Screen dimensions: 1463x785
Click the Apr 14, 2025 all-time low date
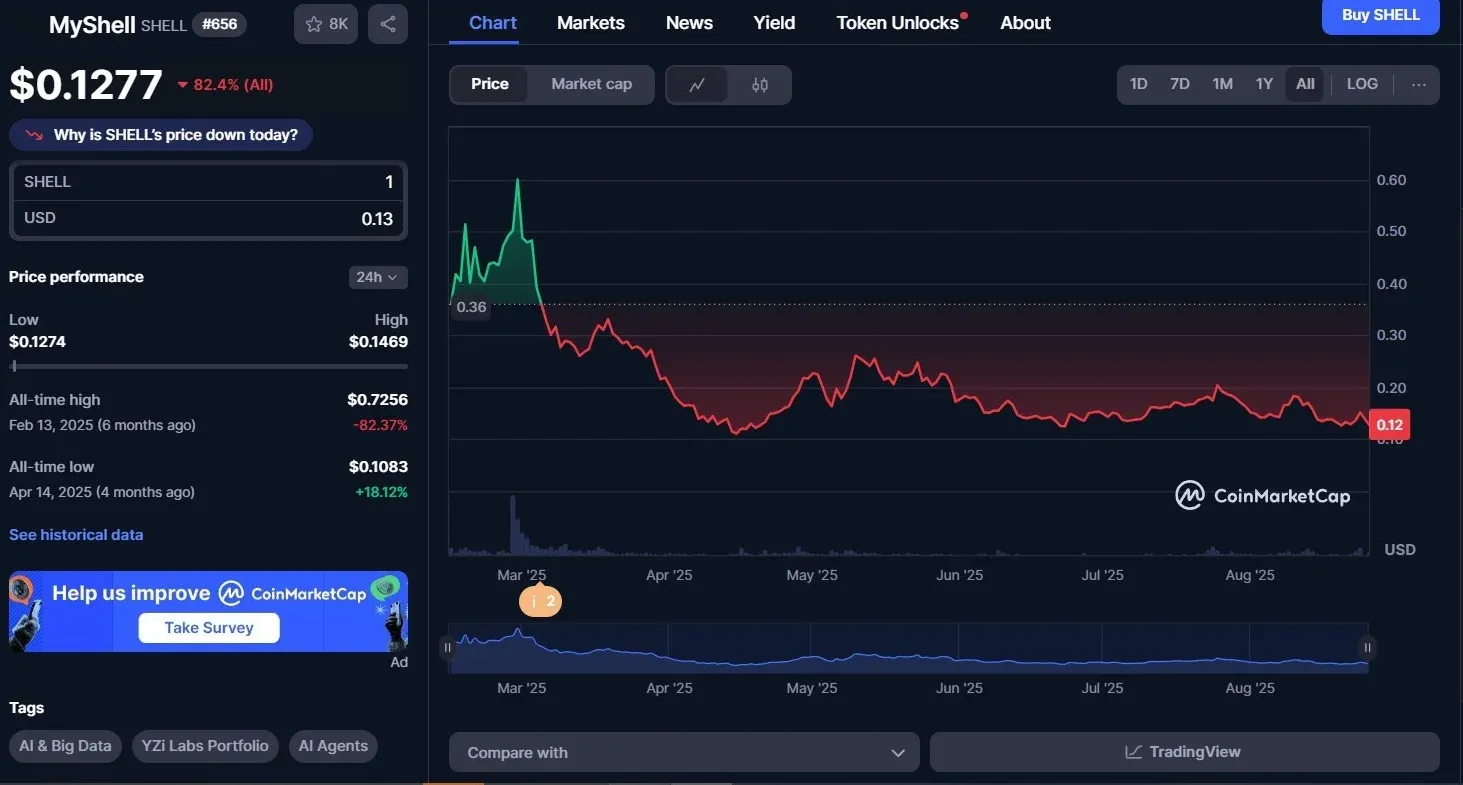(x=102, y=492)
